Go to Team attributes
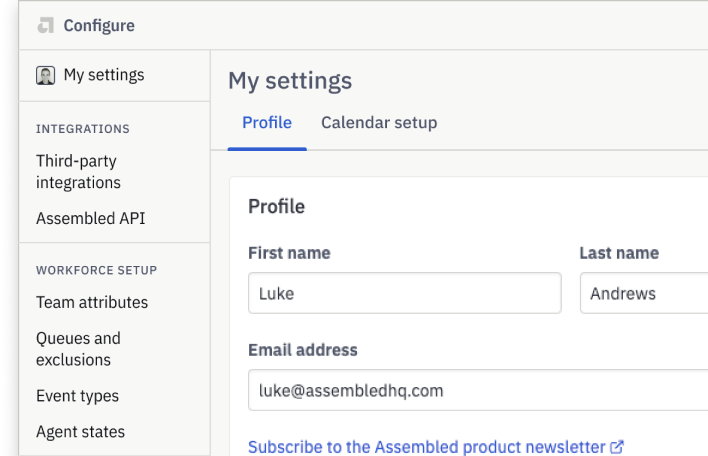Screen dimensions: 708x456 coord(92,302)
